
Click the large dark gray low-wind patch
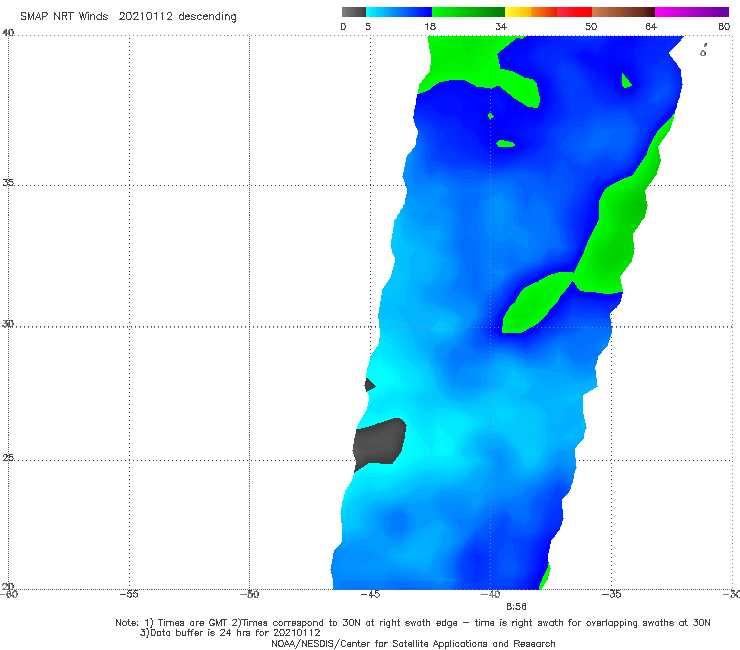click(379, 443)
